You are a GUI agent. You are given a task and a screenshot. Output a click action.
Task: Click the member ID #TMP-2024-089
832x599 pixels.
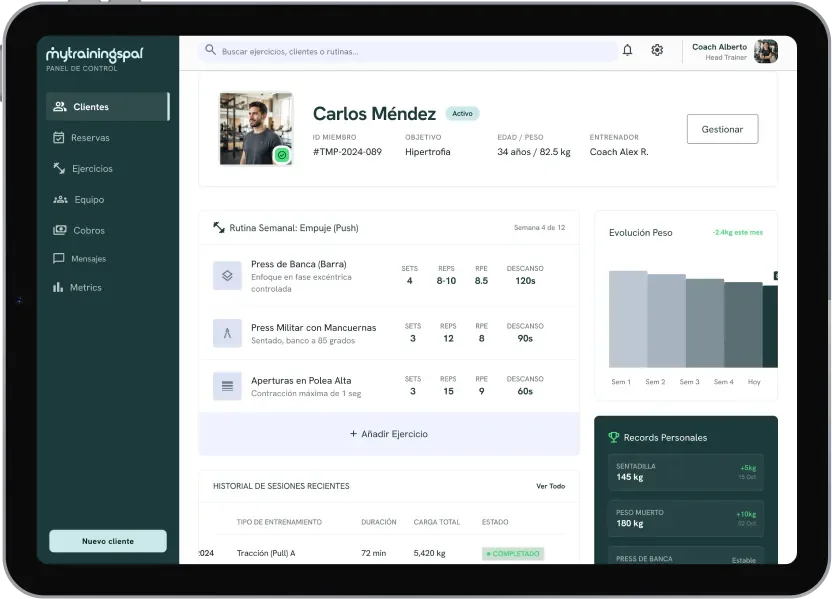(x=347, y=152)
